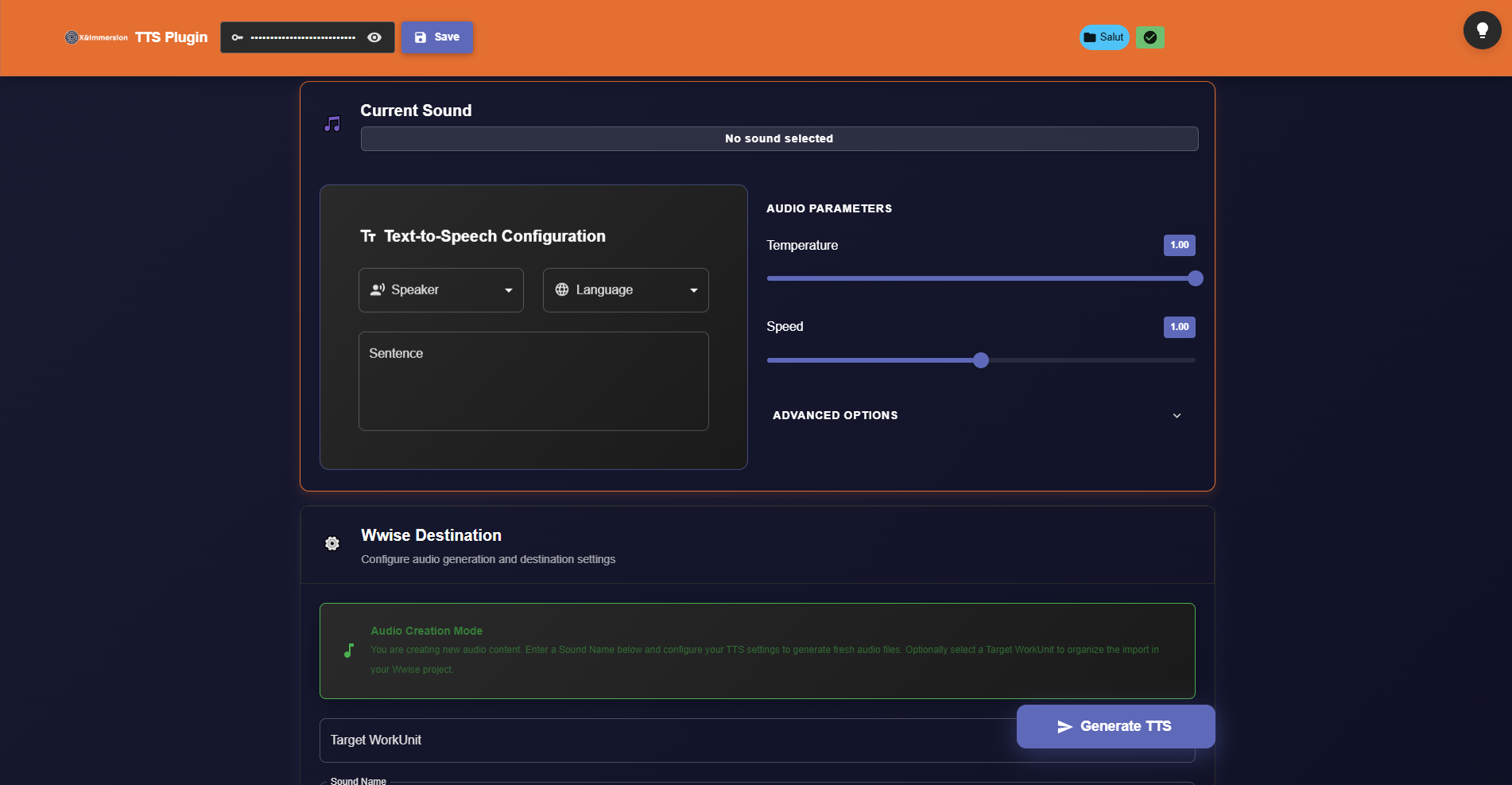The height and width of the screenshot is (785, 1512).
Task: Expand the Advanced Options section
Action: [979, 415]
